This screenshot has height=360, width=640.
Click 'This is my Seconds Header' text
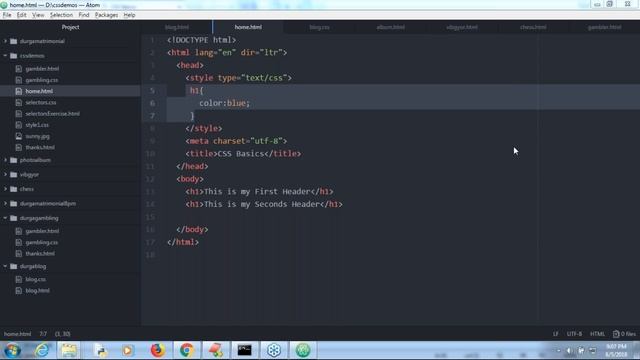[262, 204]
